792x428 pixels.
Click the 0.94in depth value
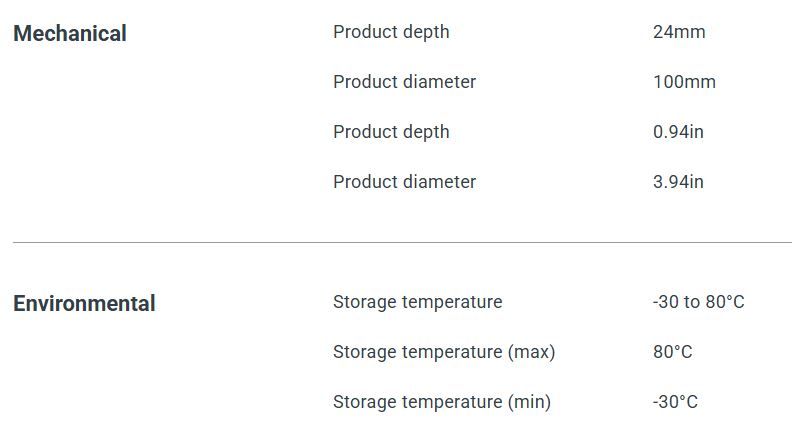[x=678, y=132]
